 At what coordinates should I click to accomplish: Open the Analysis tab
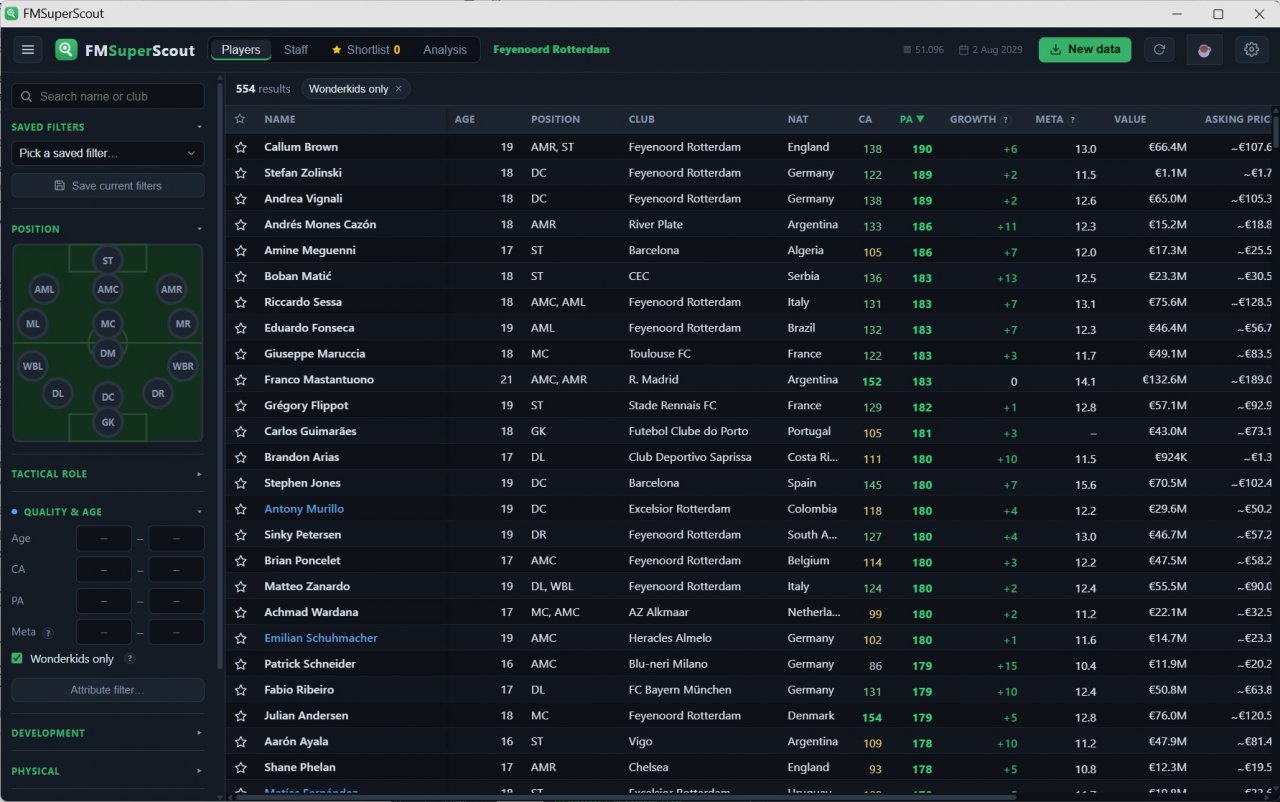click(x=445, y=50)
